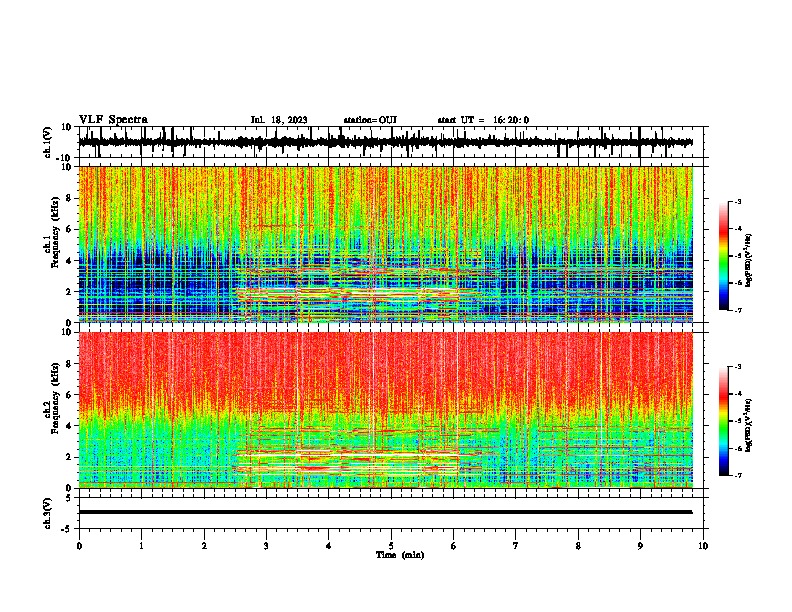Click the log(PSD) label beside ch.1 color bar

tap(748, 260)
